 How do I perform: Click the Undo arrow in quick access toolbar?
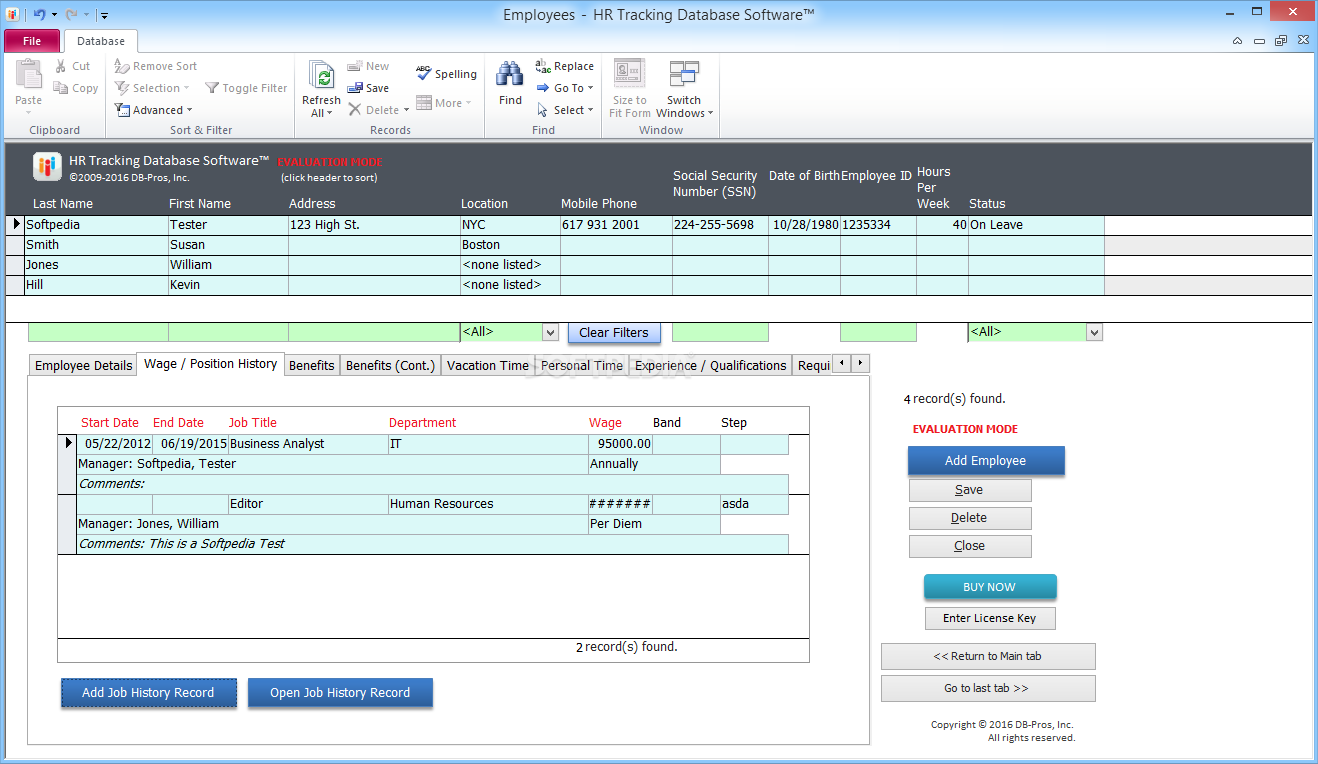click(x=38, y=14)
